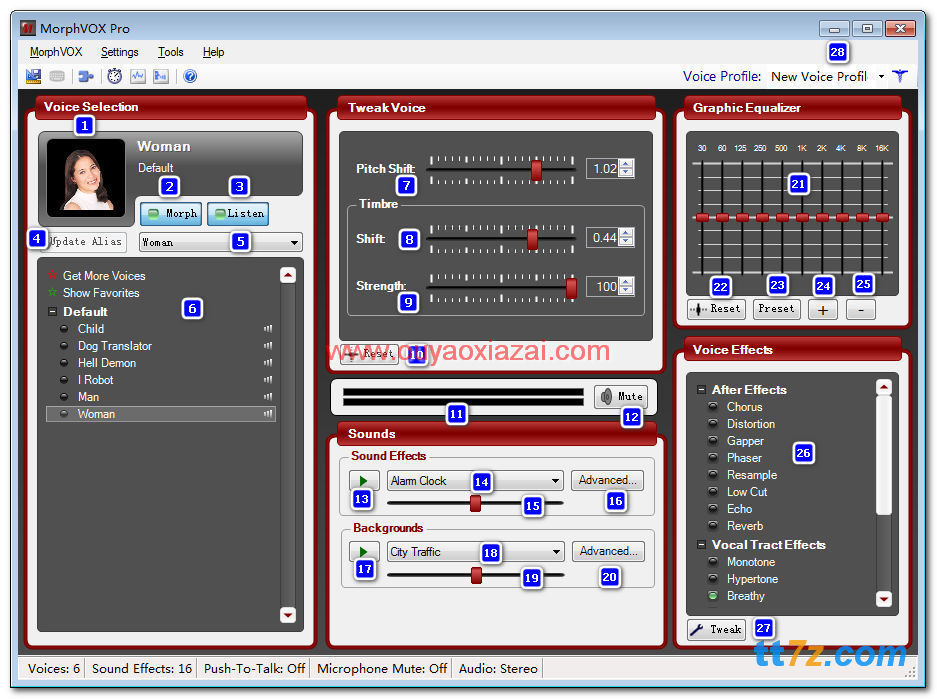The height and width of the screenshot is (699, 937).
Task: Increase Pitch Shift value with the up arrow
Action: tap(626, 163)
